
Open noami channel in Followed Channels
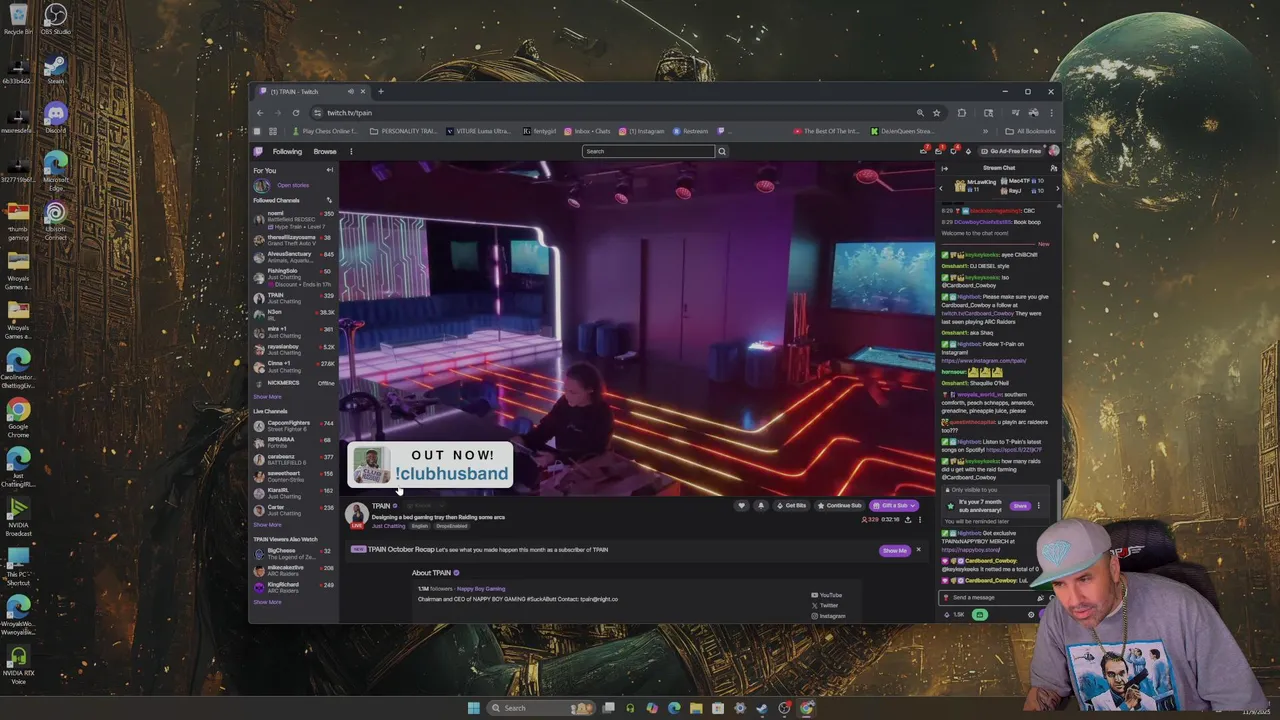(x=293, y=220)
